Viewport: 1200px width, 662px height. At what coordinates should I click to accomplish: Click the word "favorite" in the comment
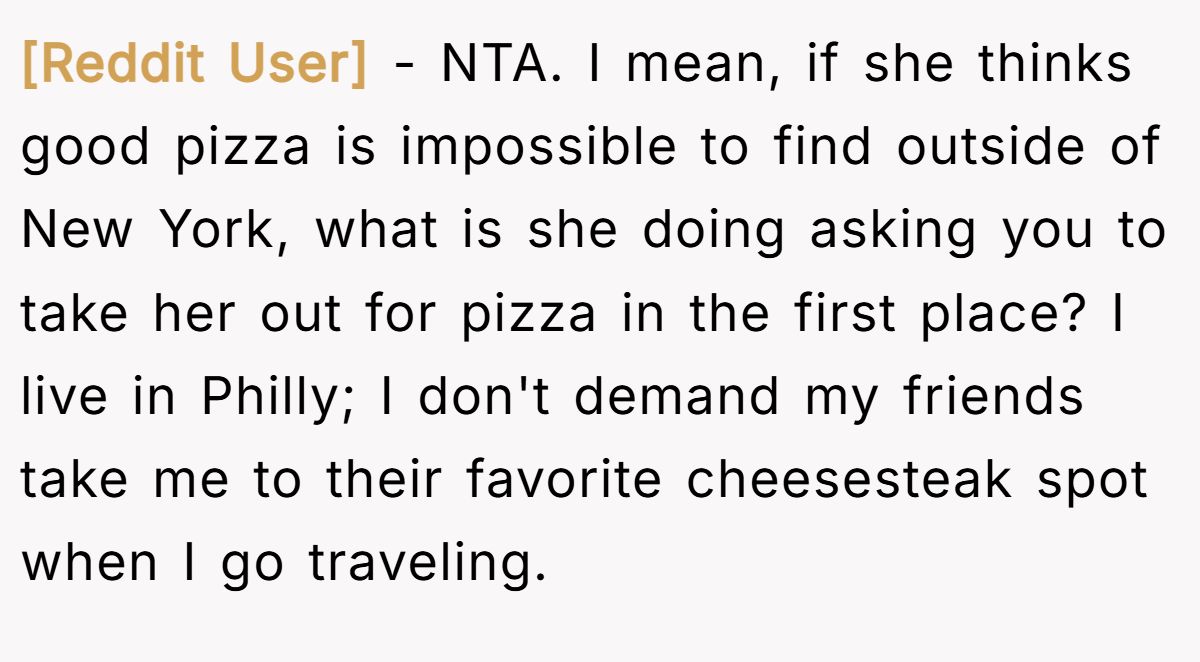(563, 480)
